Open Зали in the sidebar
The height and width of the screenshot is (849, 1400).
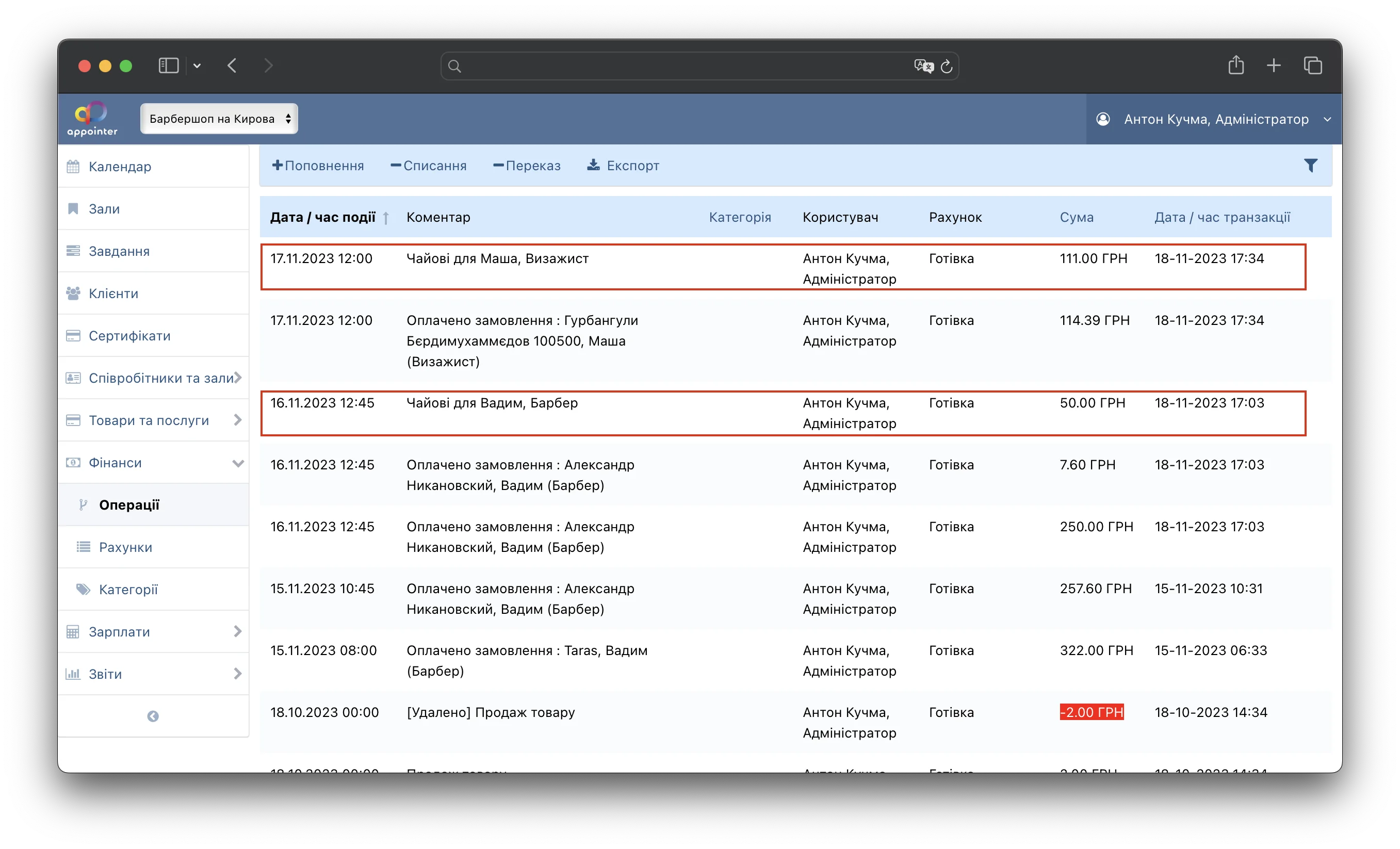(x=105, y=208)
